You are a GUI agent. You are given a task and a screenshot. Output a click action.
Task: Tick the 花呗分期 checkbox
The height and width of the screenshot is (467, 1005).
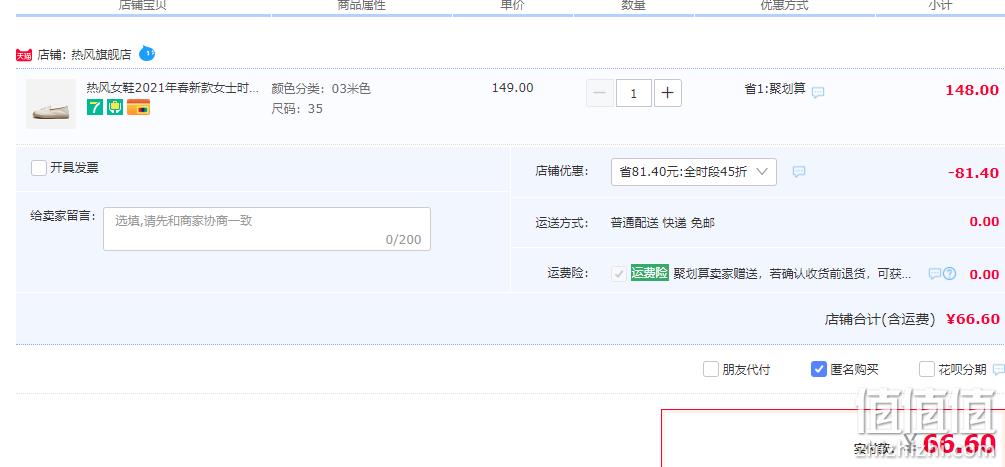coord(927,369)
